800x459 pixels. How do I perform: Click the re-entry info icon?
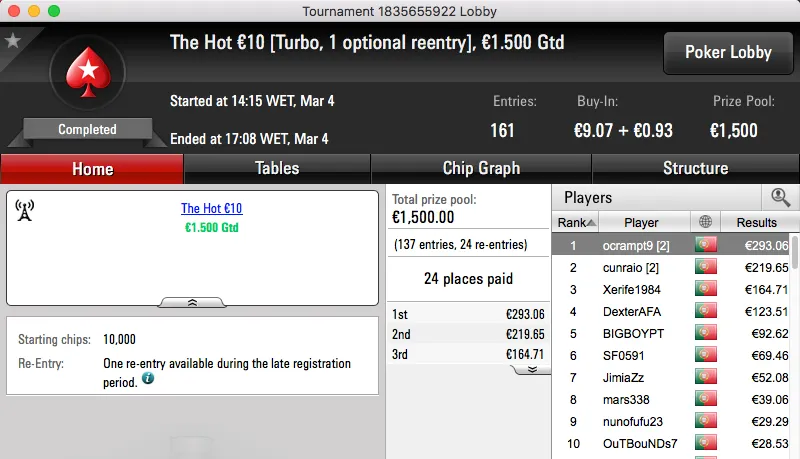(x=148, y=379)
